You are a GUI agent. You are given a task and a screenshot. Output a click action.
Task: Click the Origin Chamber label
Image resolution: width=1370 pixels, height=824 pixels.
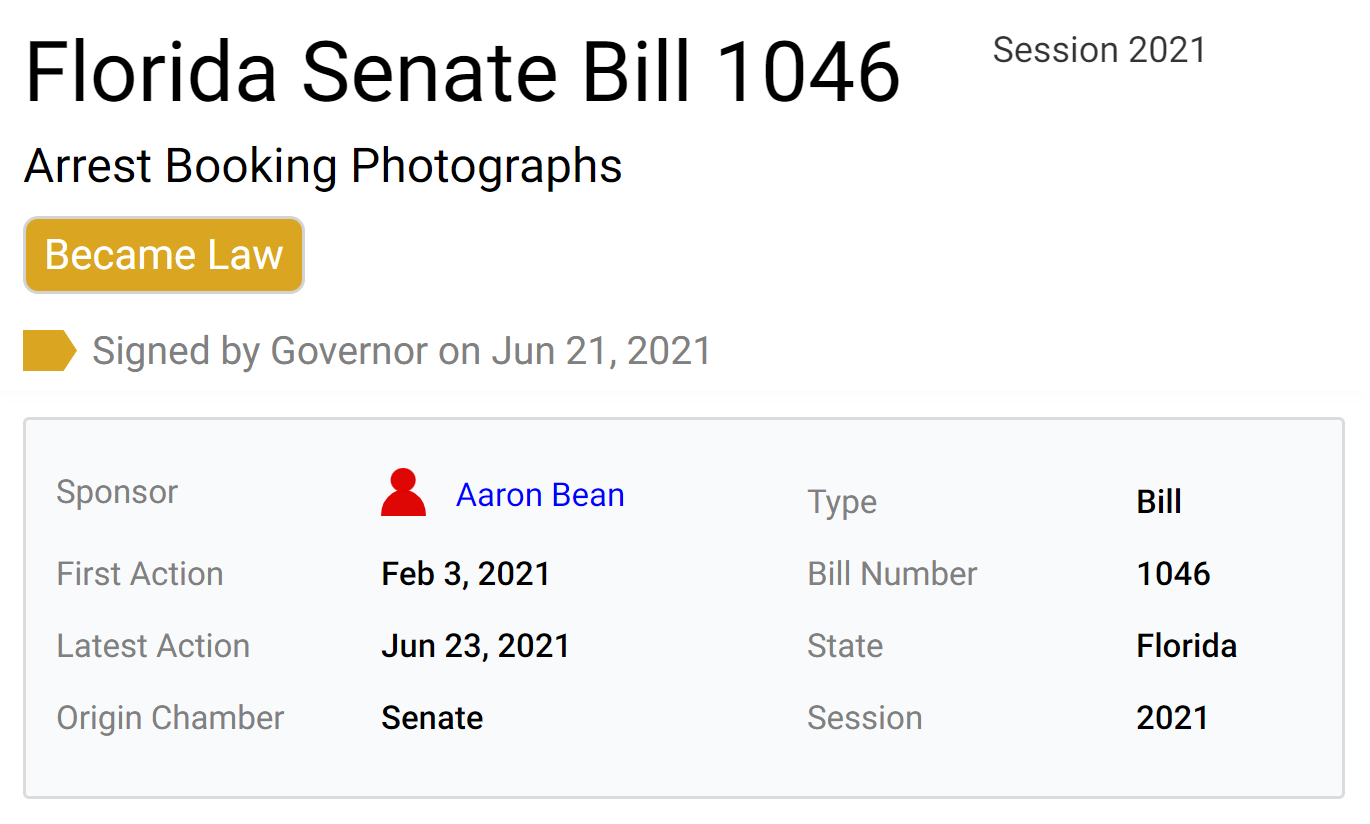coord(170,718)
